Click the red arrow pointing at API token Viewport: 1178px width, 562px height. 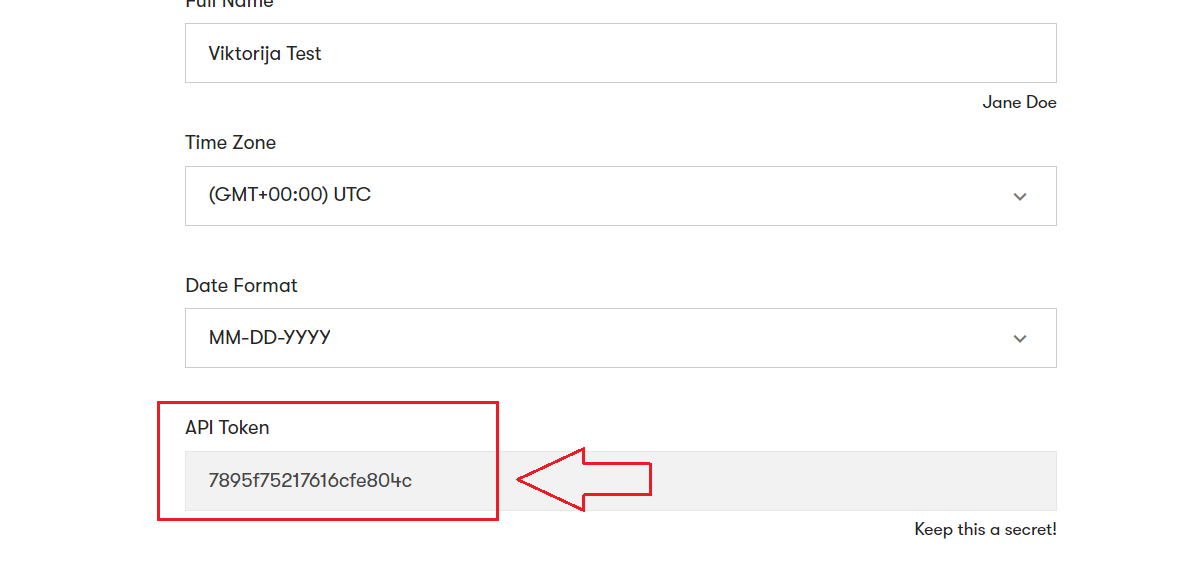pos(584,479)
